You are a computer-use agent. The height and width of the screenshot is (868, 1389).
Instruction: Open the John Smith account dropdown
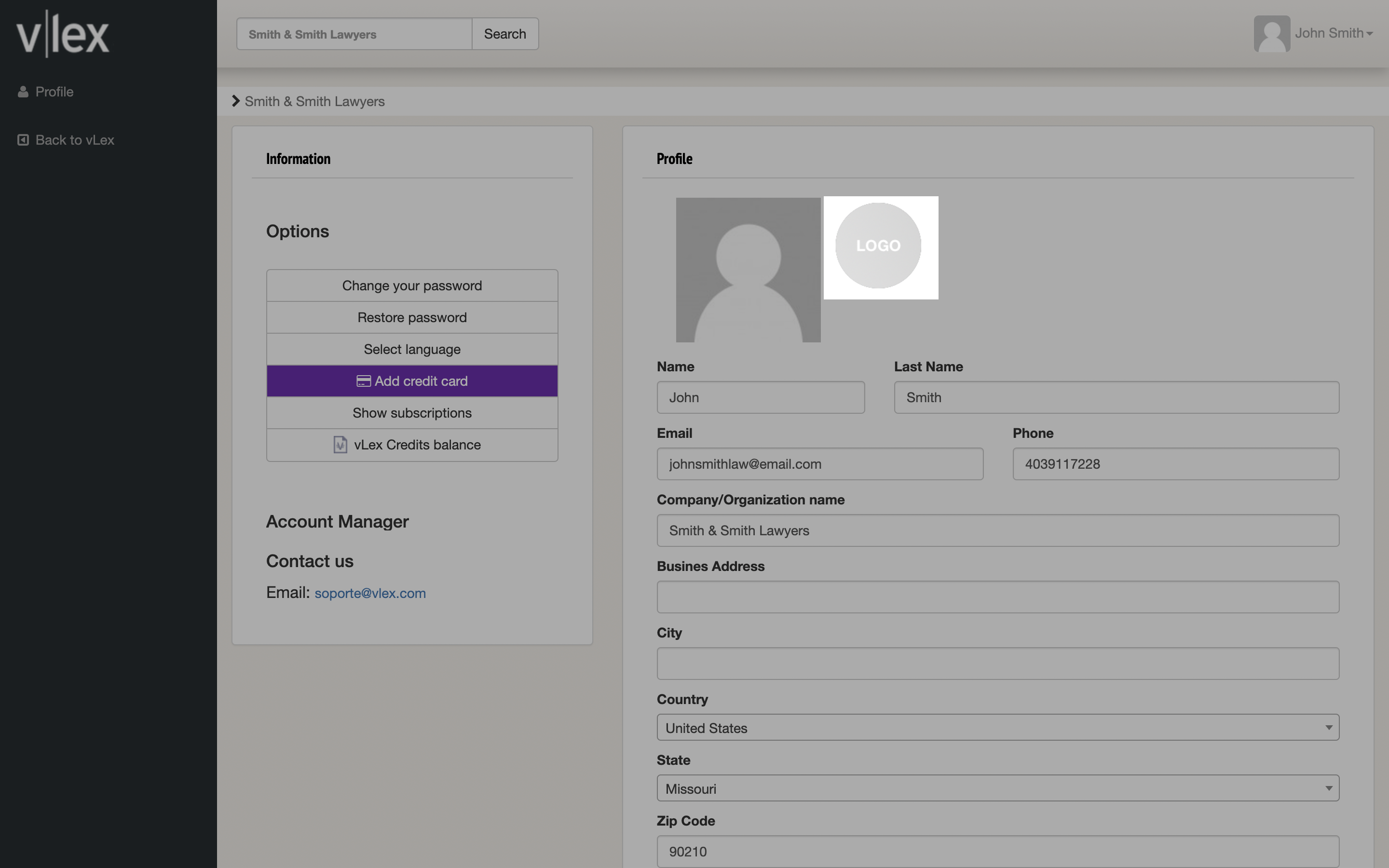(1334, 33)
